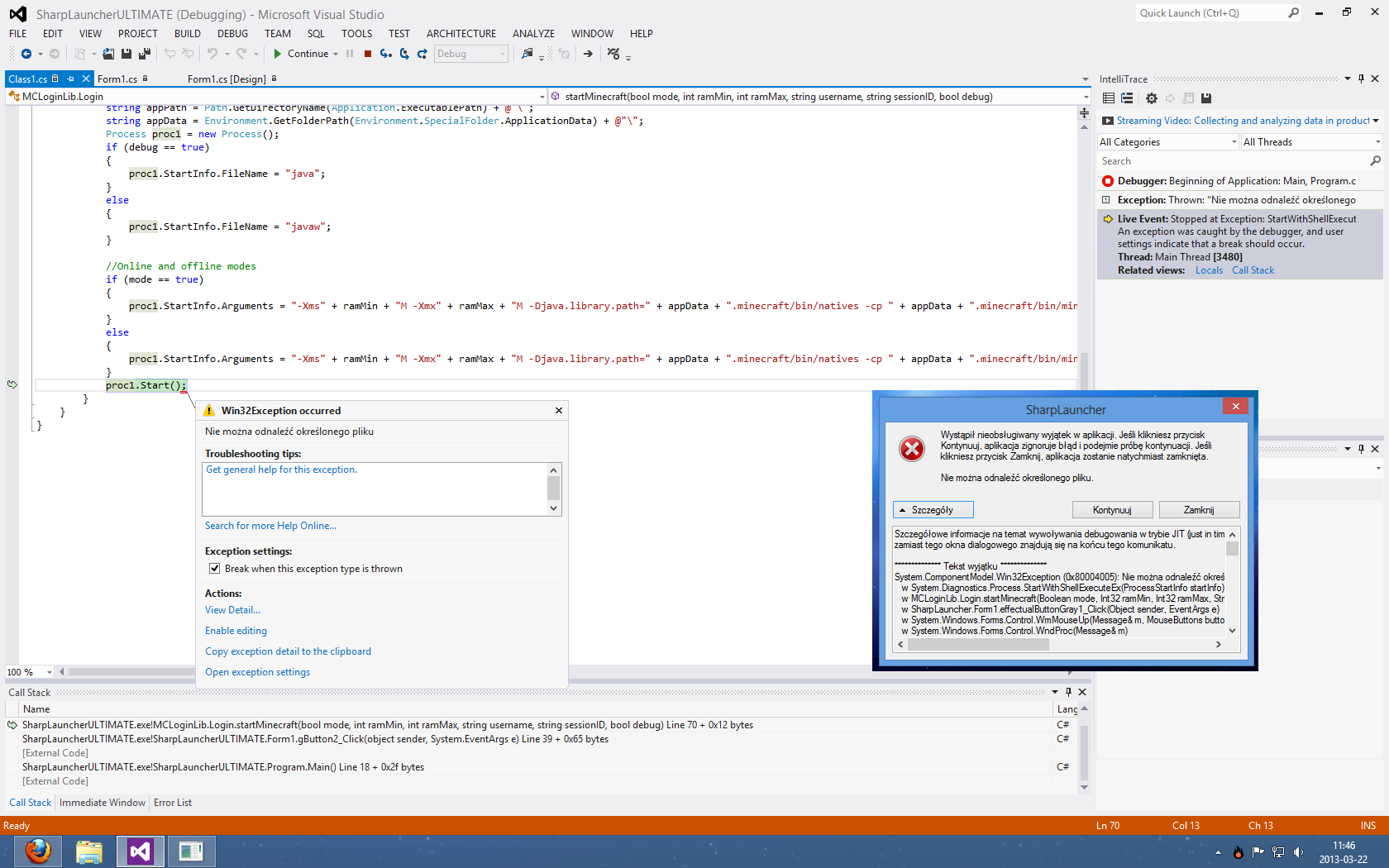The height and width of the screenshot is (868, 1389).
Task: Save all files with stacked floppies icon
Action: point(145,54)
